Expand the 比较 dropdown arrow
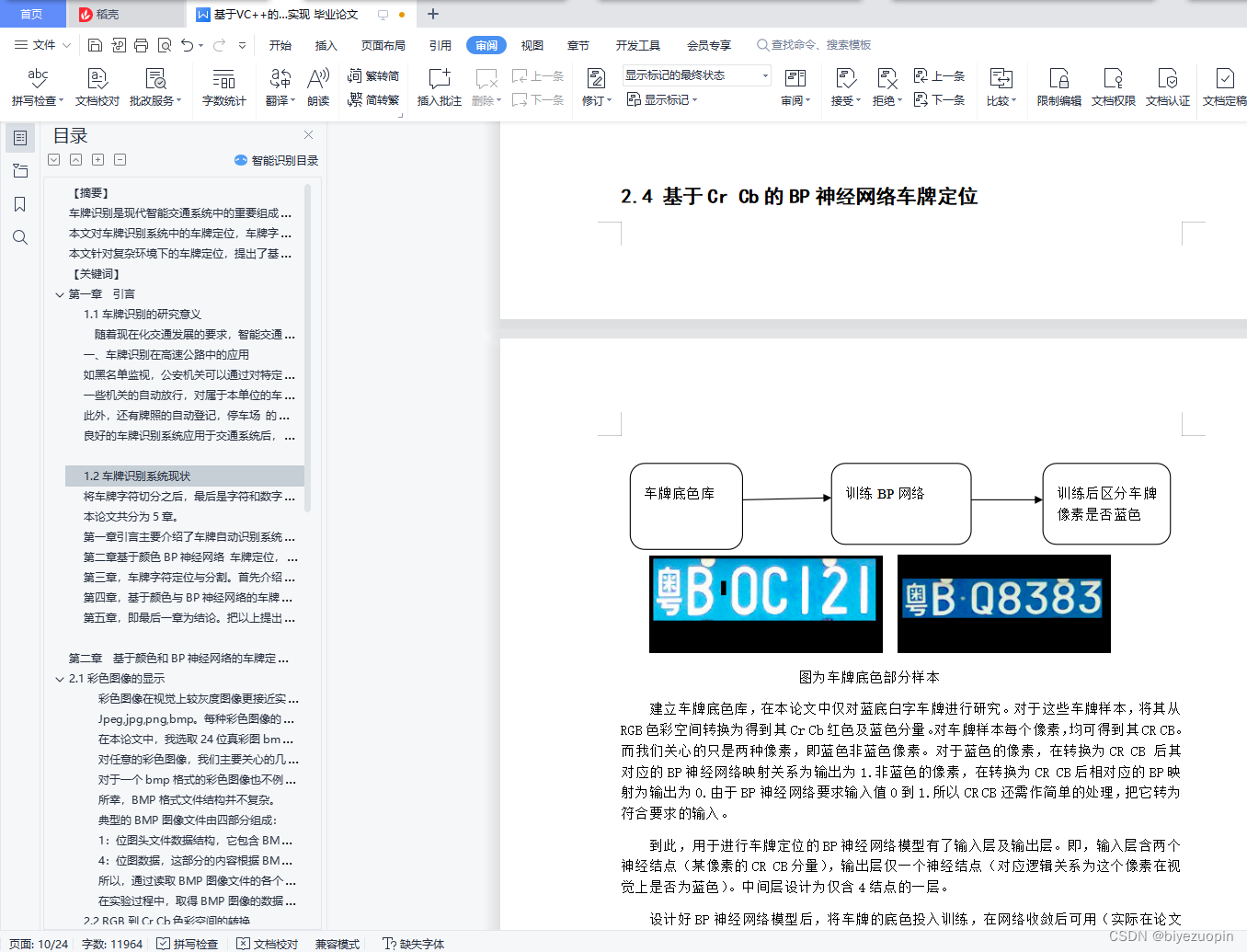The image size is (1247, 952). click(1014, 100)
